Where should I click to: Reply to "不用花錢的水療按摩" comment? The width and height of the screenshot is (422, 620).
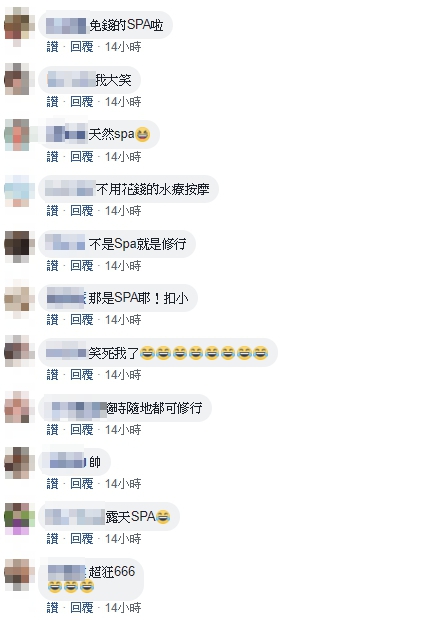click(82, 211)
